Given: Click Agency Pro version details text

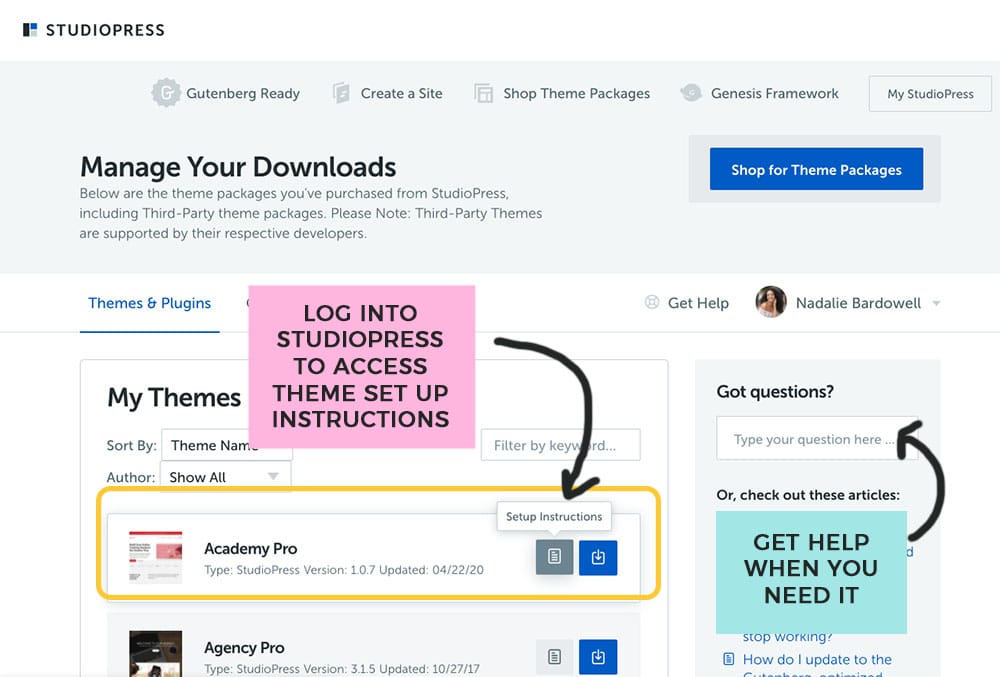Looking at the screenshot, I should click(342, 669).
